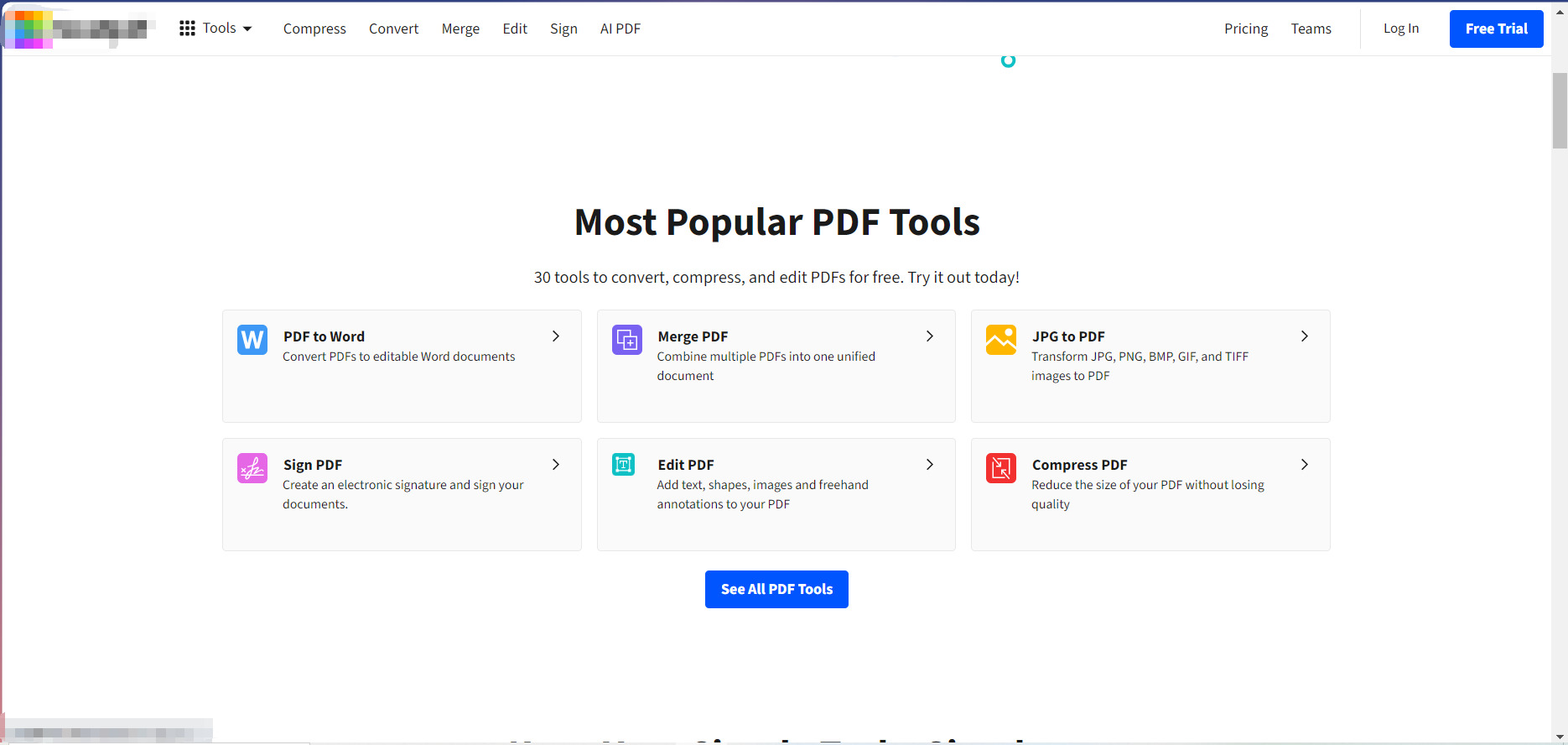The height and width of the screenshot is (745, 1568).
Task: Go to AI PDF in navigation
Action: pos(620,29)
